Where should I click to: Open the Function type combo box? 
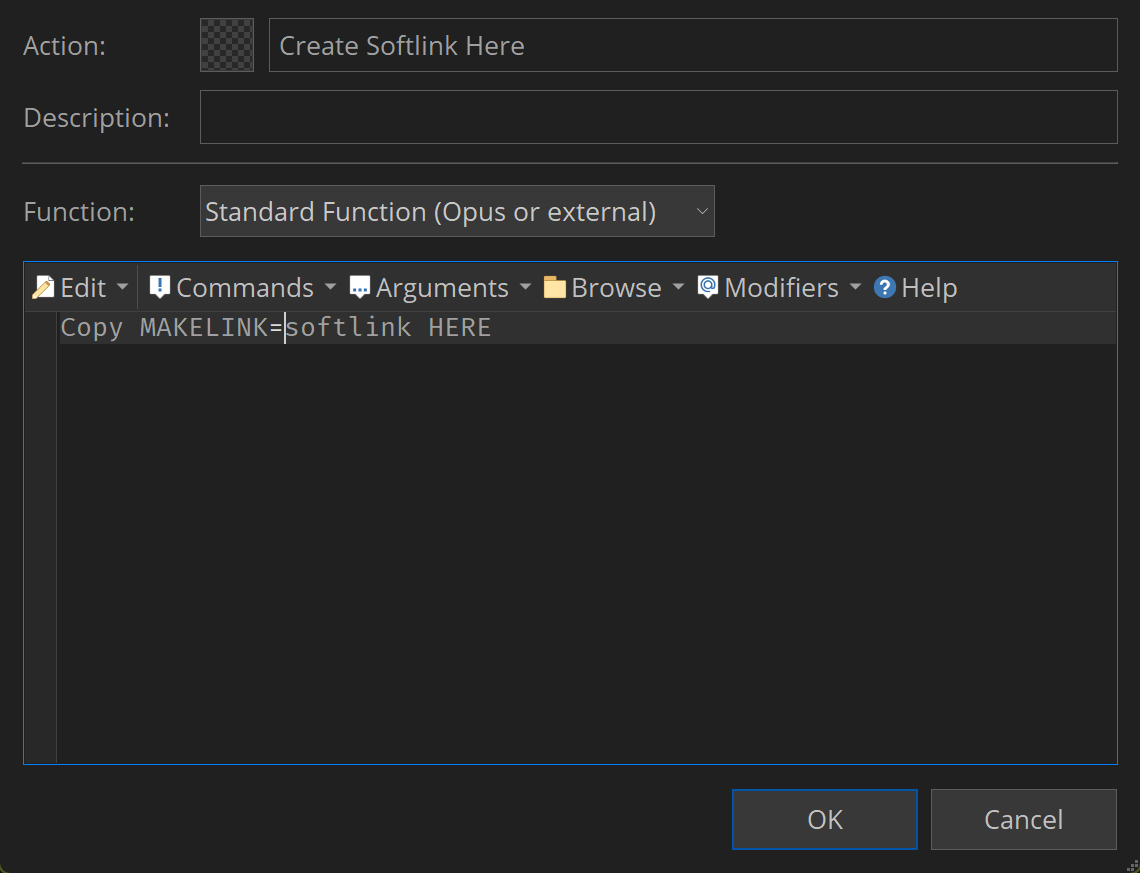click(457, 211)
